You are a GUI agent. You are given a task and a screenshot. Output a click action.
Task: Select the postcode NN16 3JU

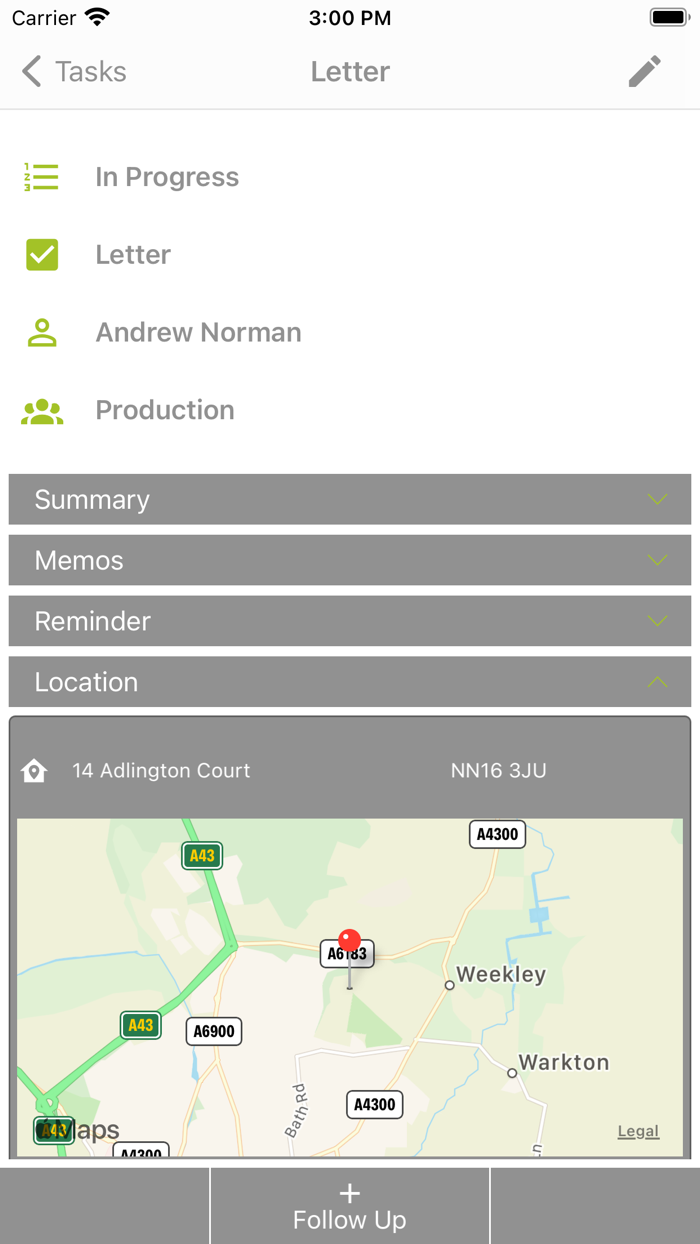498,770
